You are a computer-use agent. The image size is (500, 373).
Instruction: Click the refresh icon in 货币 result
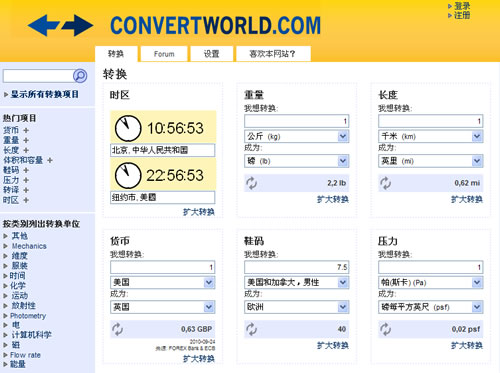point(117,329)
